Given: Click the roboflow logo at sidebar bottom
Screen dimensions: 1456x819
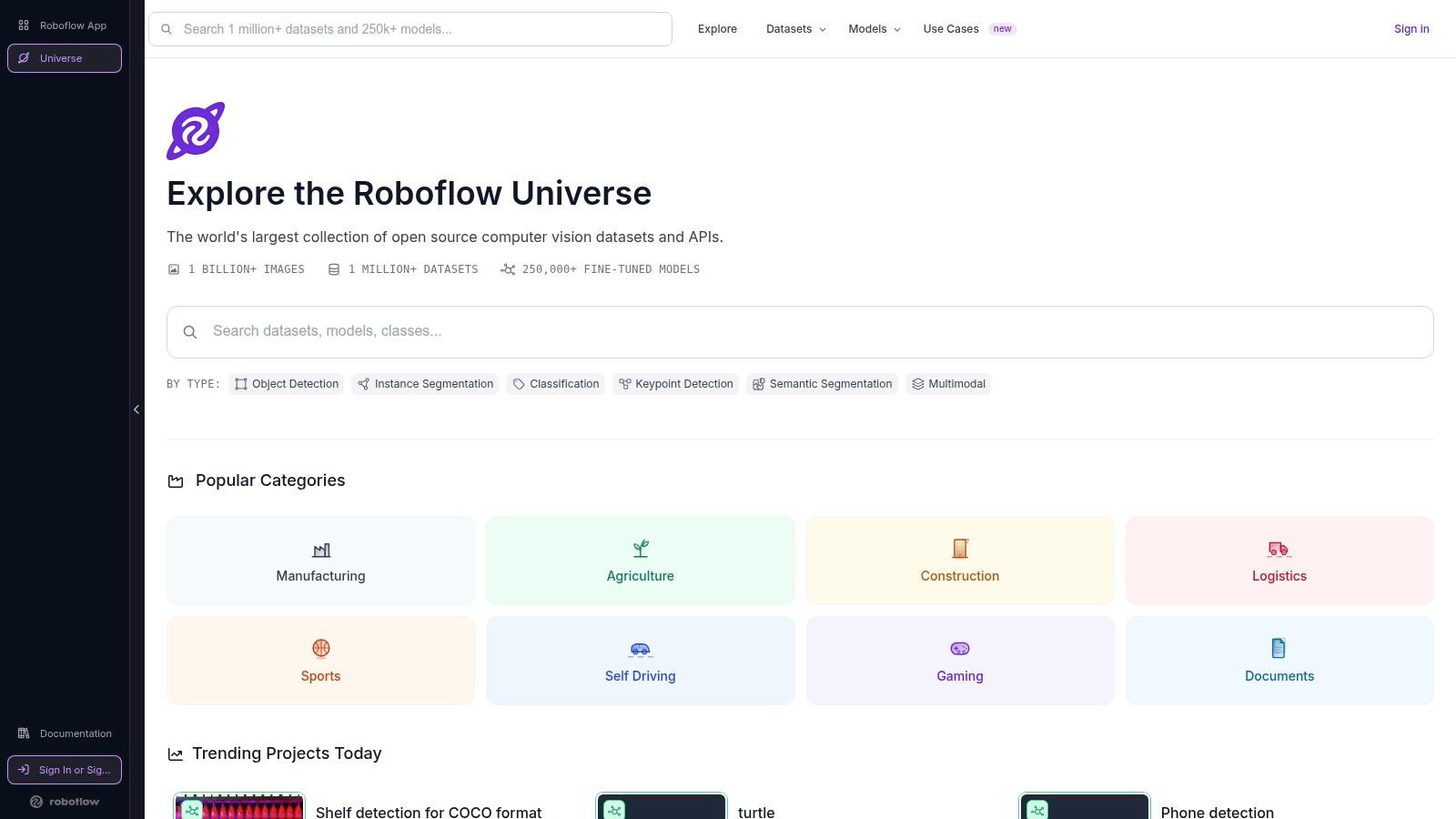Looking at the screenshot, I should click(x=65, y=802).
